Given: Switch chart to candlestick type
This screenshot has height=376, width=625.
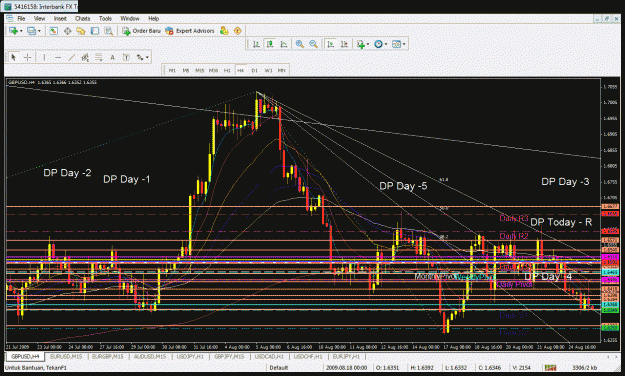Looking at the screenshot, I should click(x=270, y=44).
